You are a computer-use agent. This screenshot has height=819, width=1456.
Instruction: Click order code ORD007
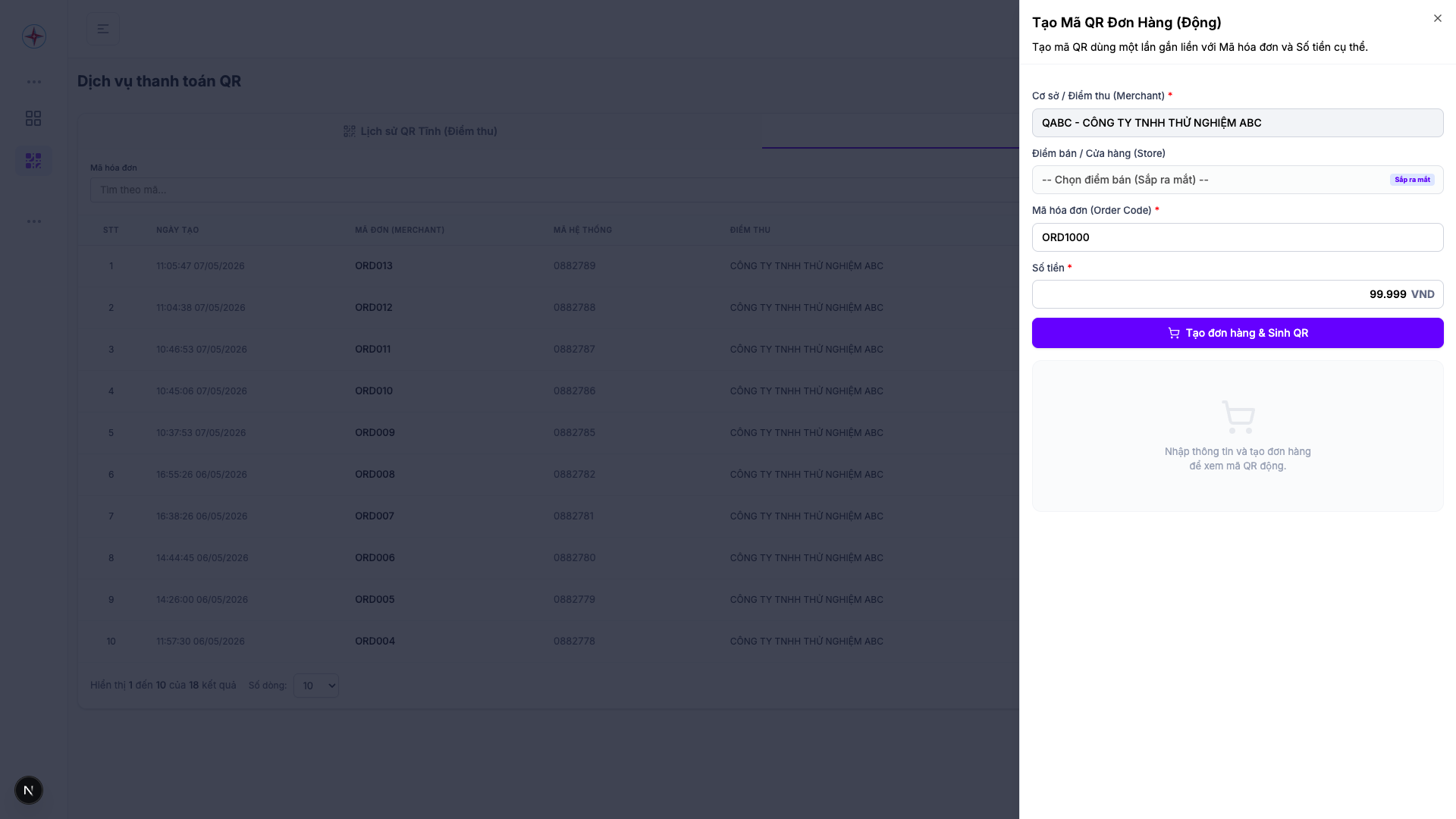tap(375, 516)
